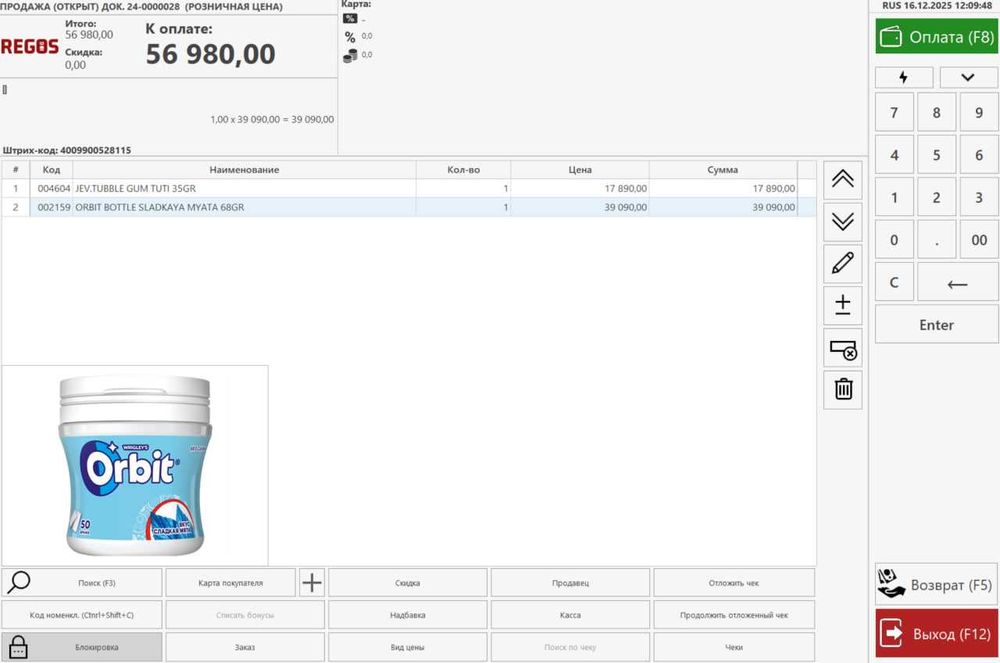
Task: Lock the terminal with Блокировка button
Action: pos(82,647)
